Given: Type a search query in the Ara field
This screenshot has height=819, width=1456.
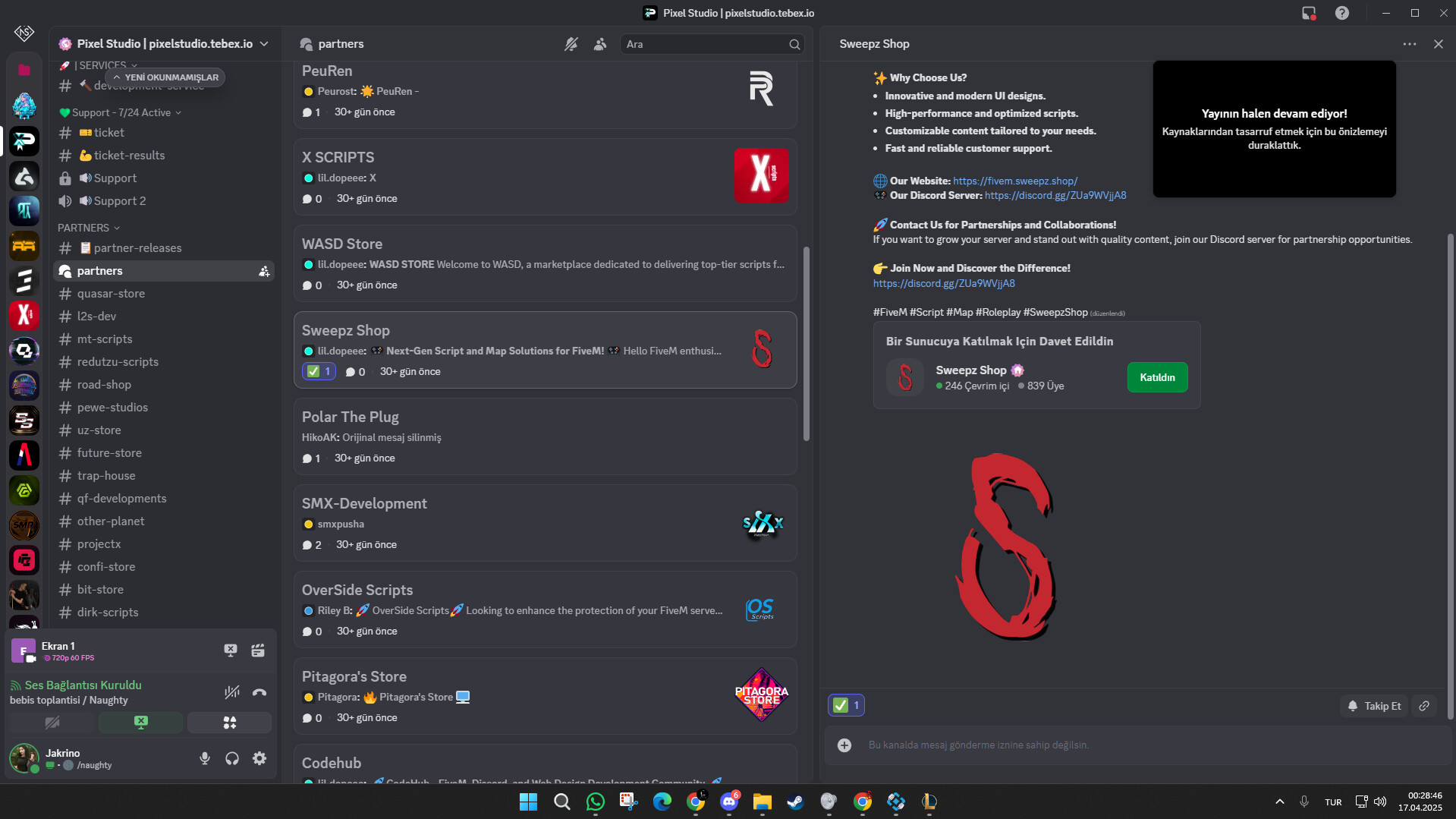Looking at the screenshot, I should point(706,44).
